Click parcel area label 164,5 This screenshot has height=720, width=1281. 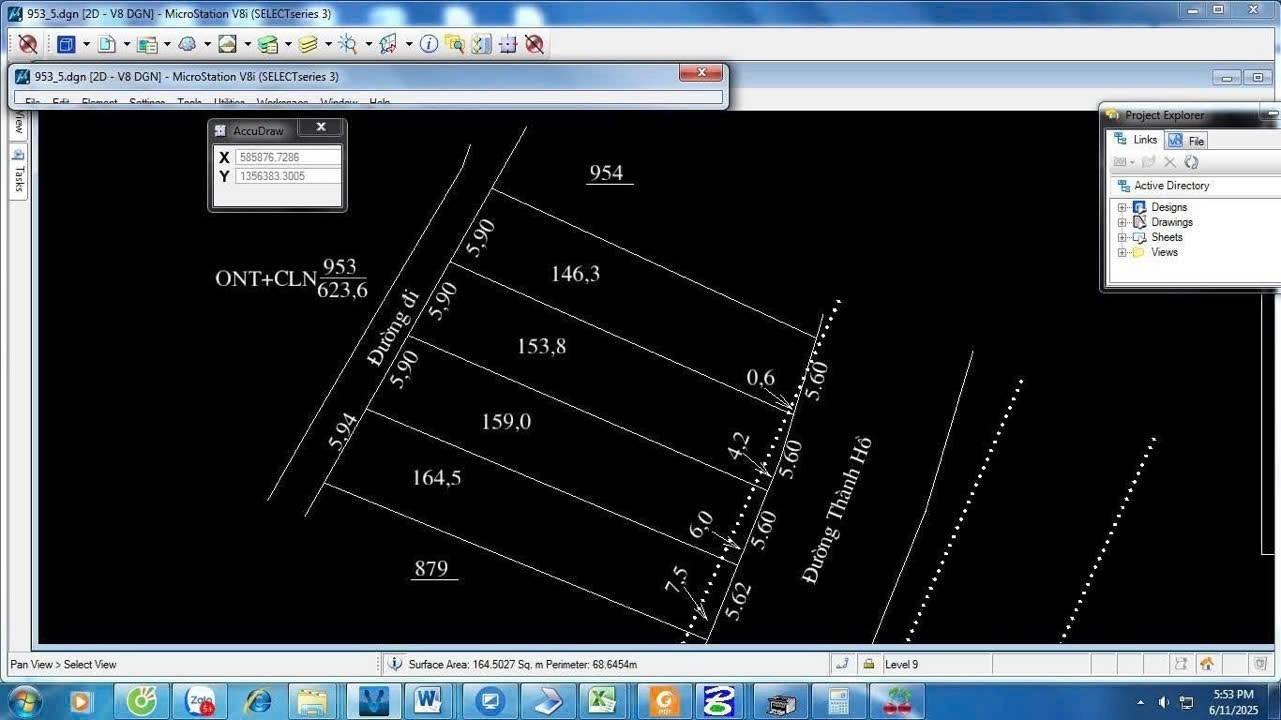(436, 478)
